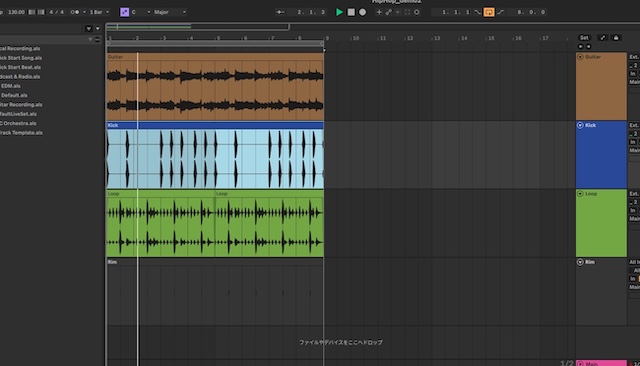Click the next locator arrow
The width and height of the screenshot is (640, 366).
coord(588,47)
